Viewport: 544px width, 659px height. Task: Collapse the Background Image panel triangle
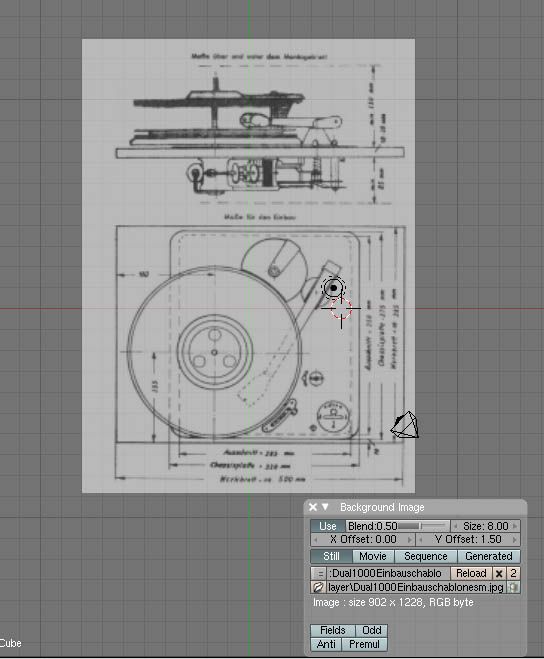click(x=325, y=507)
